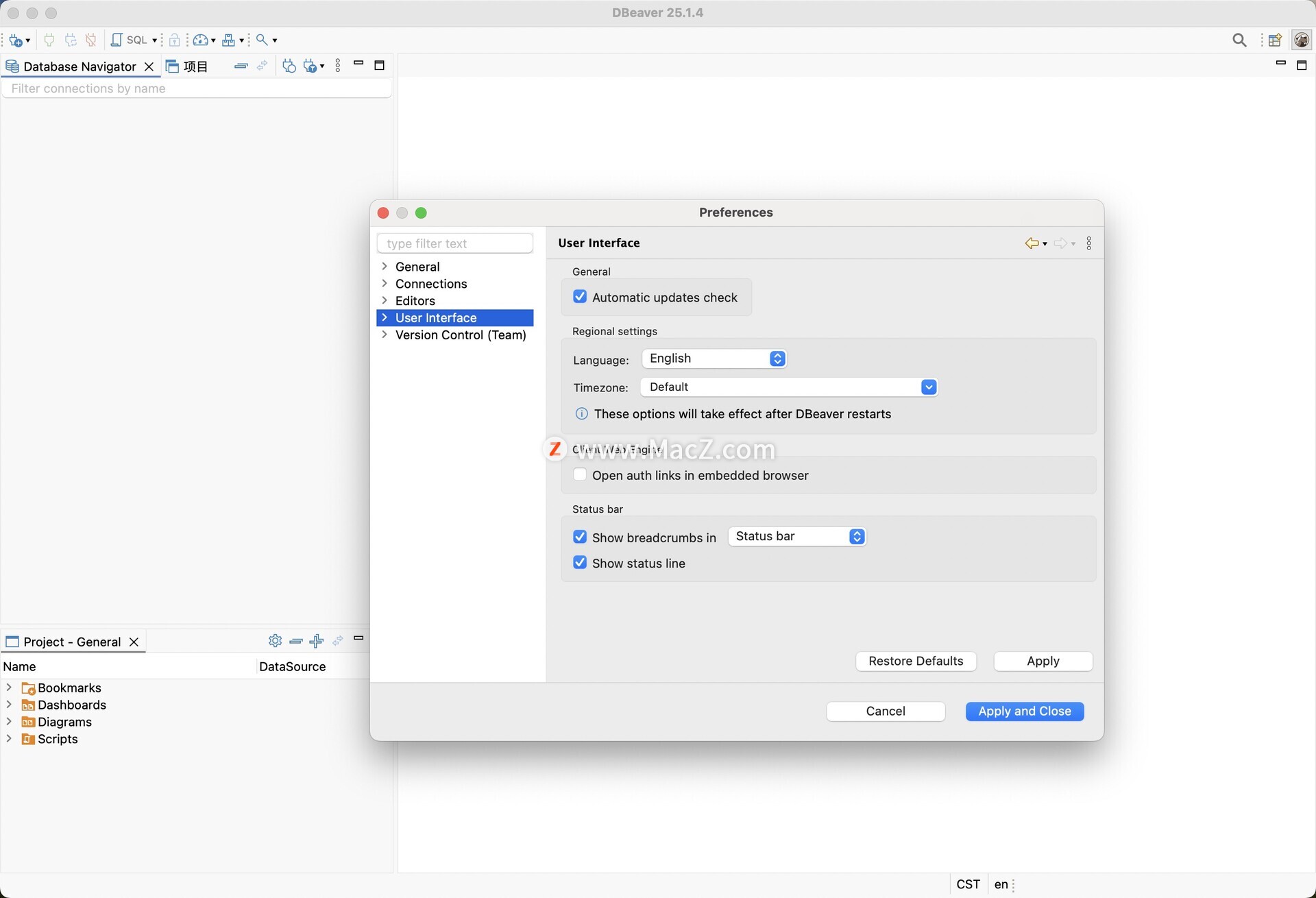This screenshot has width=1316, height=898.
Task: Click the global search magnifier at top right
Action: point(1239,40)
